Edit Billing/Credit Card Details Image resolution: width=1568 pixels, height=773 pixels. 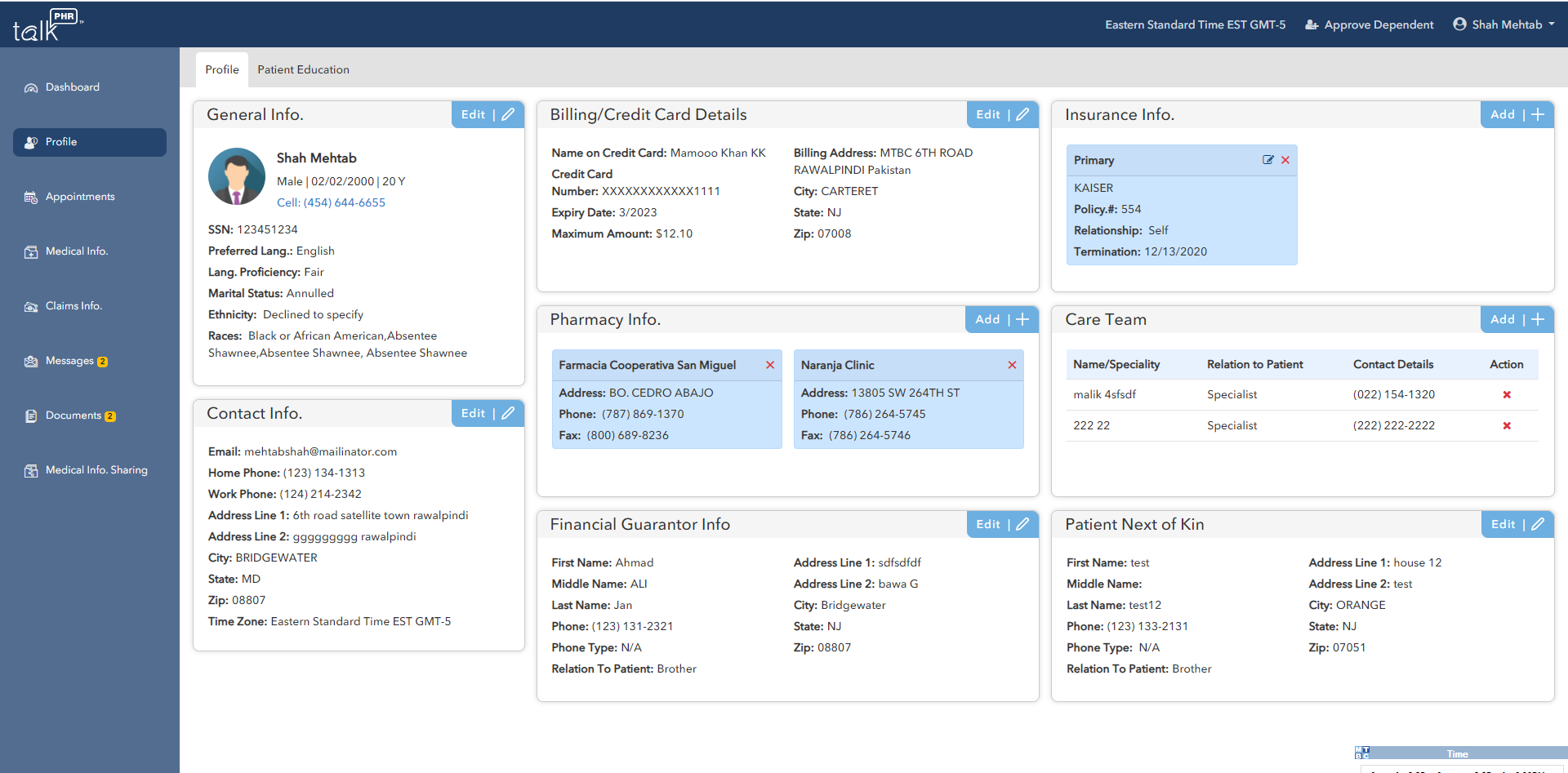pos(1002,115)
